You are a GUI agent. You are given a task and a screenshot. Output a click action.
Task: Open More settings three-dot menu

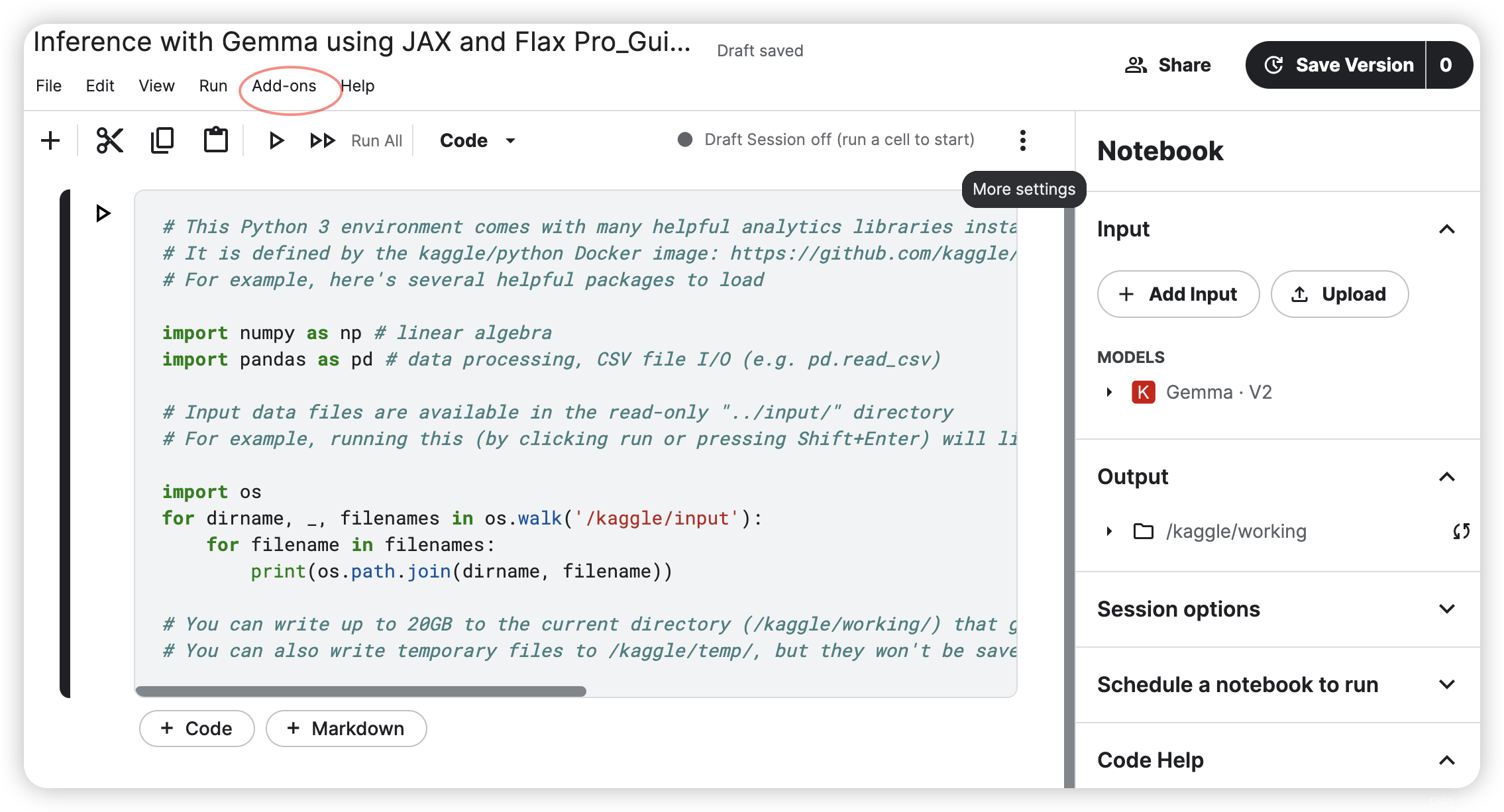[x=1023, y=140]
